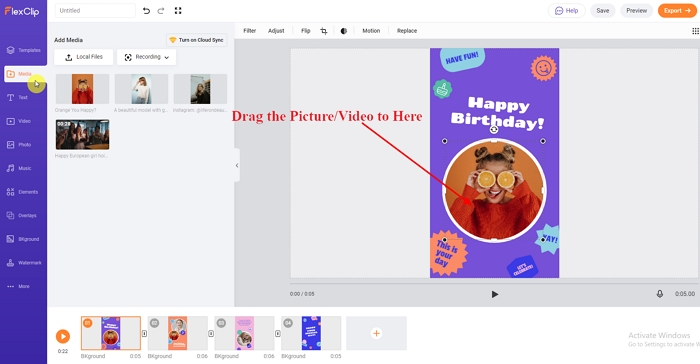Select the circular photo on canvas

494,191
